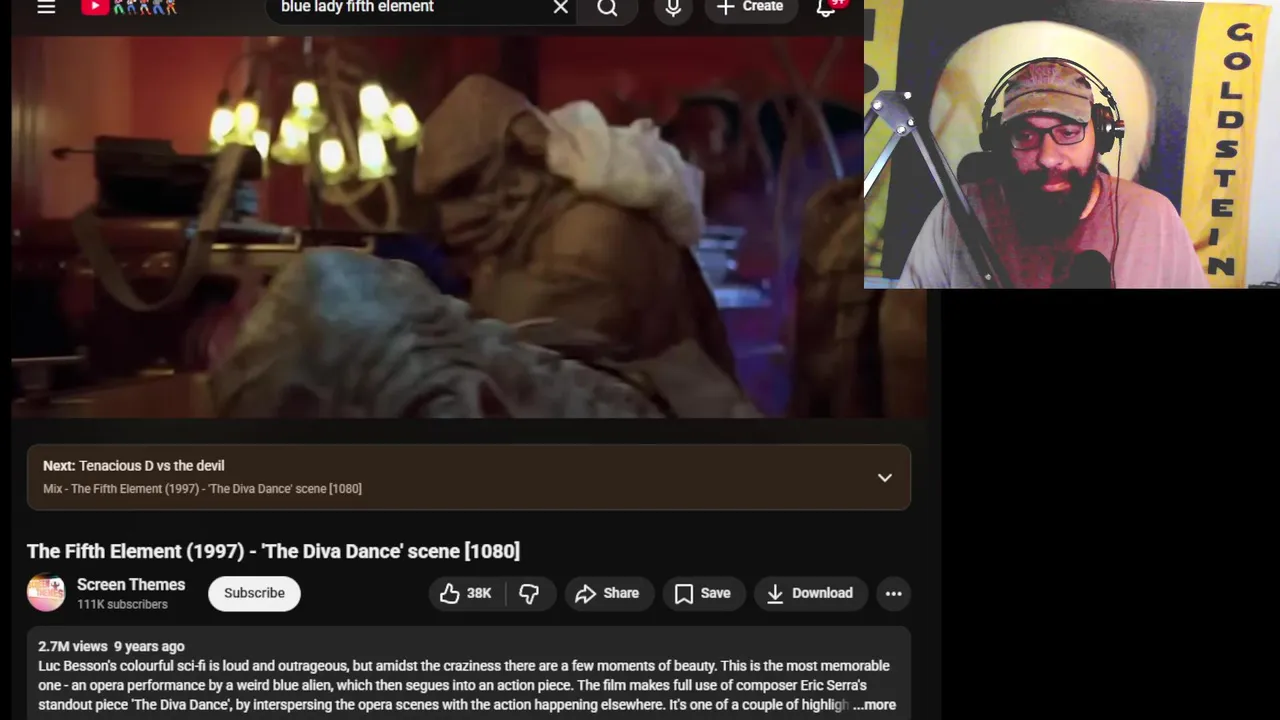Clear search text with X icon
Viewport: 1280px width, 720px height.
561,7
